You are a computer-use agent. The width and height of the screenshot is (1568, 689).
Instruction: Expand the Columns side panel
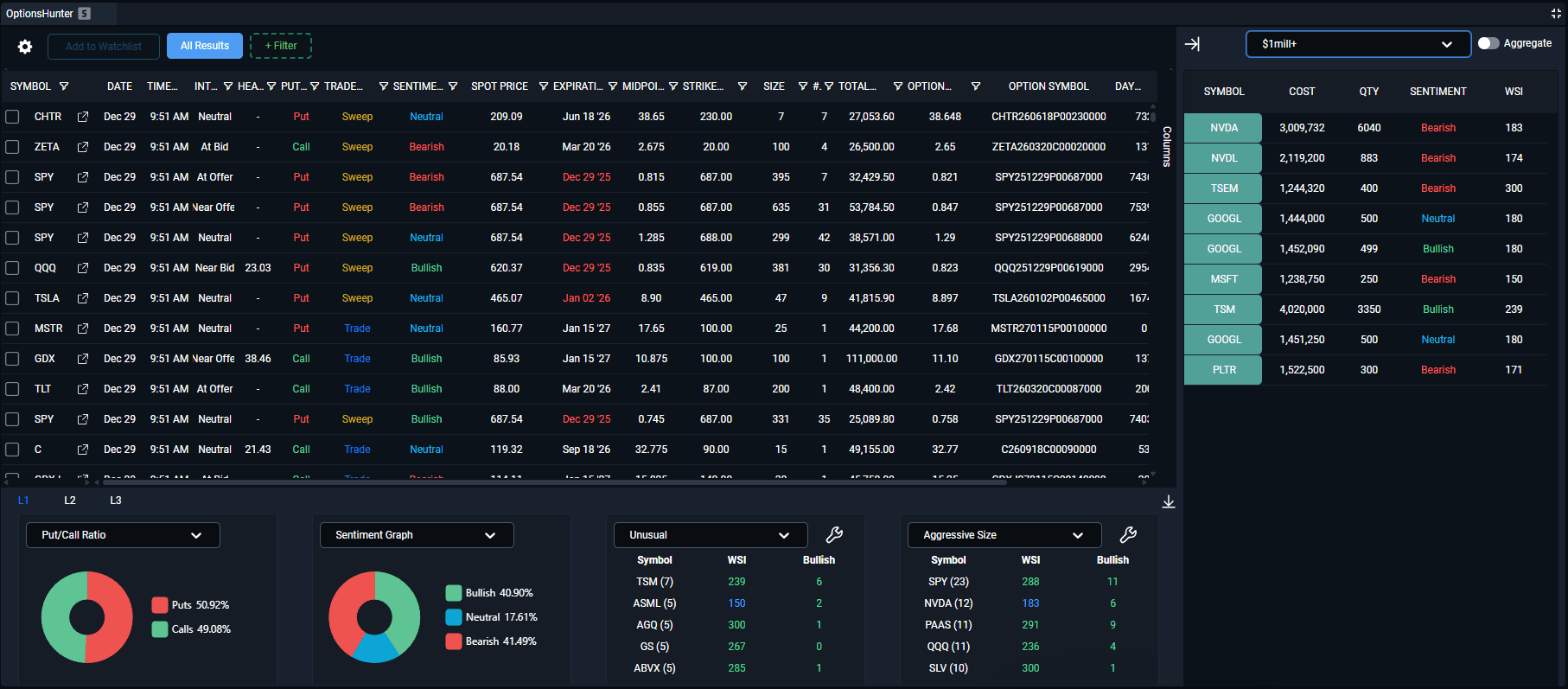pos(1167,146)
